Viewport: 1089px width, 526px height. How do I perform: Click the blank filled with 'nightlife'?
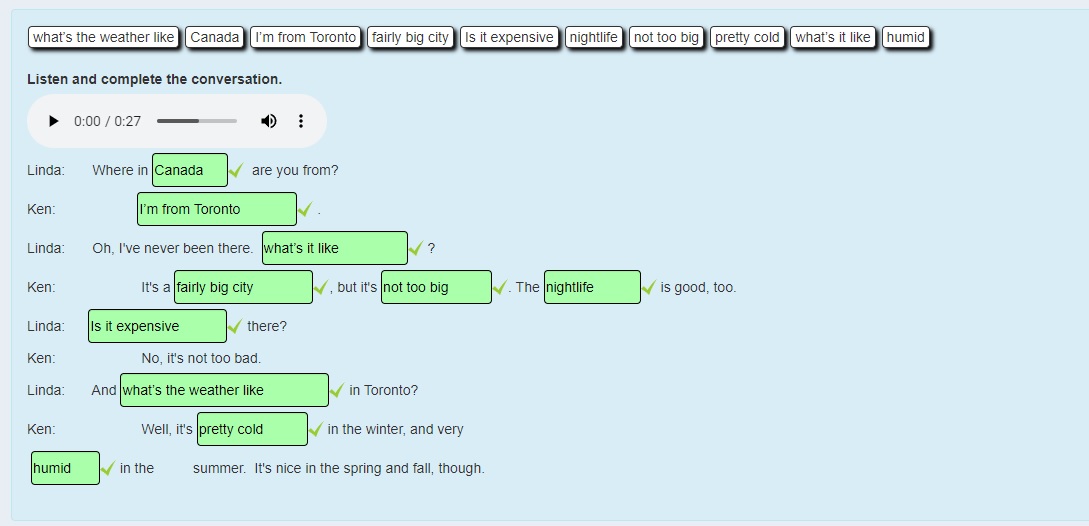(592, 287)
